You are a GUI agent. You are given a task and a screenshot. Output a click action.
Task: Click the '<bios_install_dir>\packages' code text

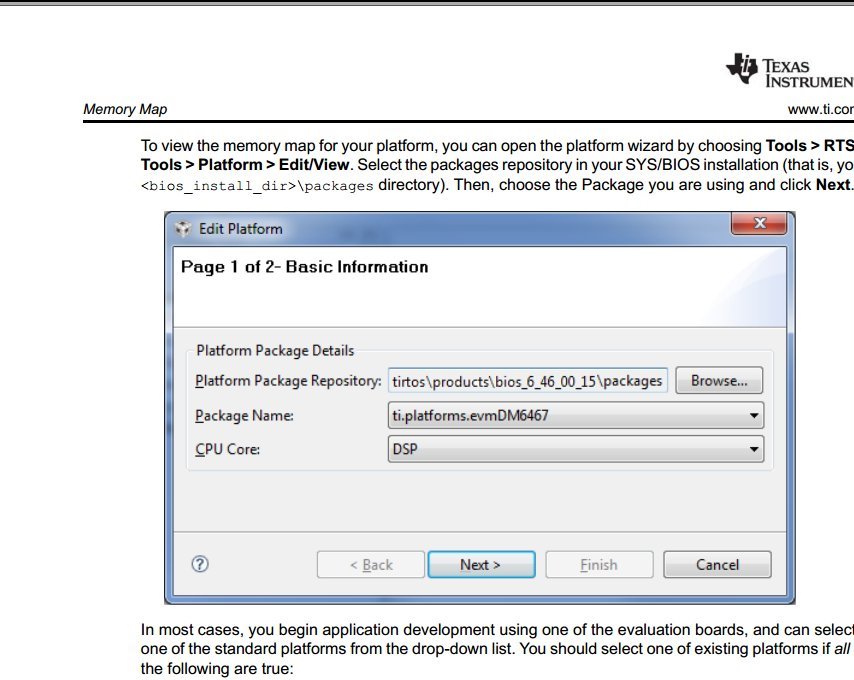point(257,186)
